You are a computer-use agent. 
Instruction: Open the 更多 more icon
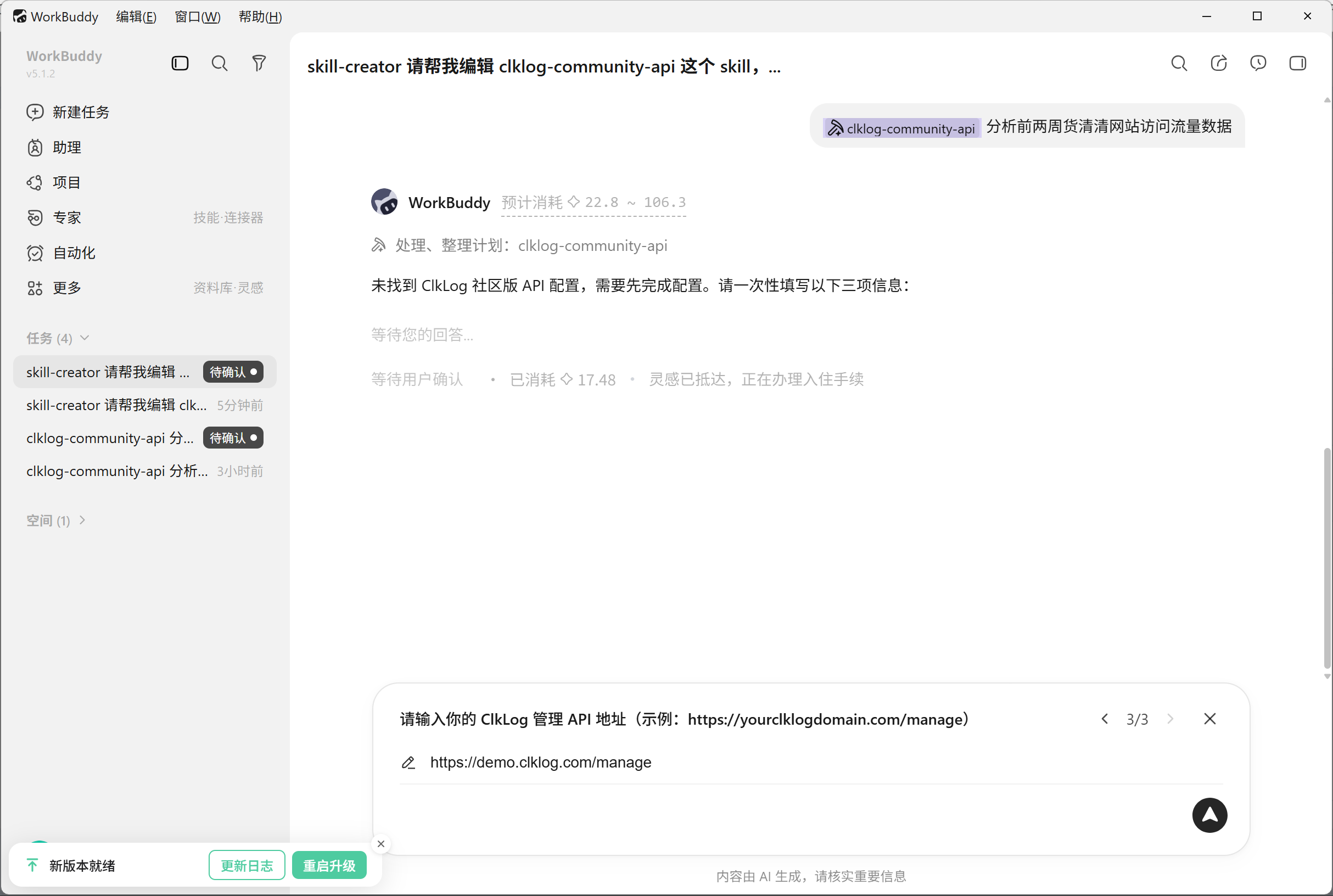tap(35, 288)
